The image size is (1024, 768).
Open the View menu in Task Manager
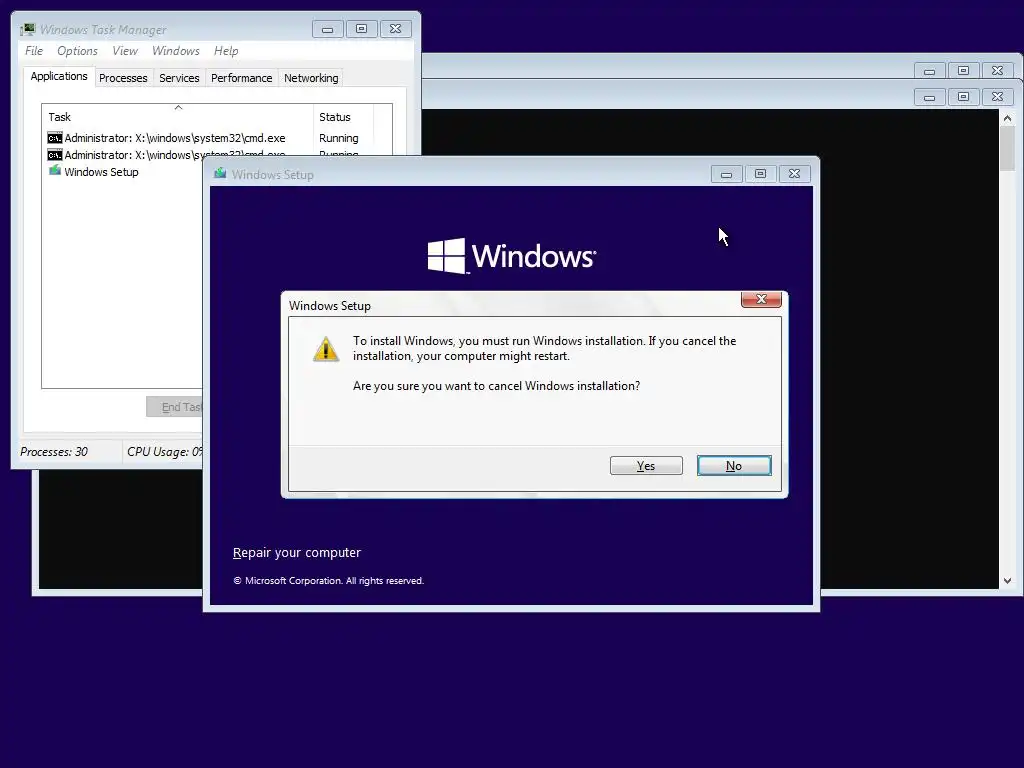pos(125,51)
